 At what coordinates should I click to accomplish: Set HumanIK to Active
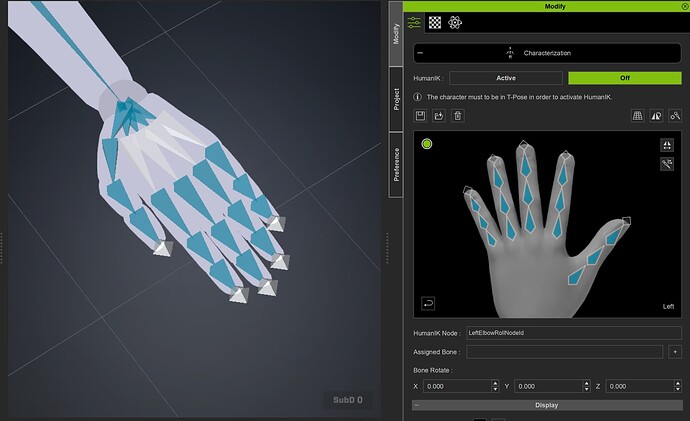(x=505, y=78)
